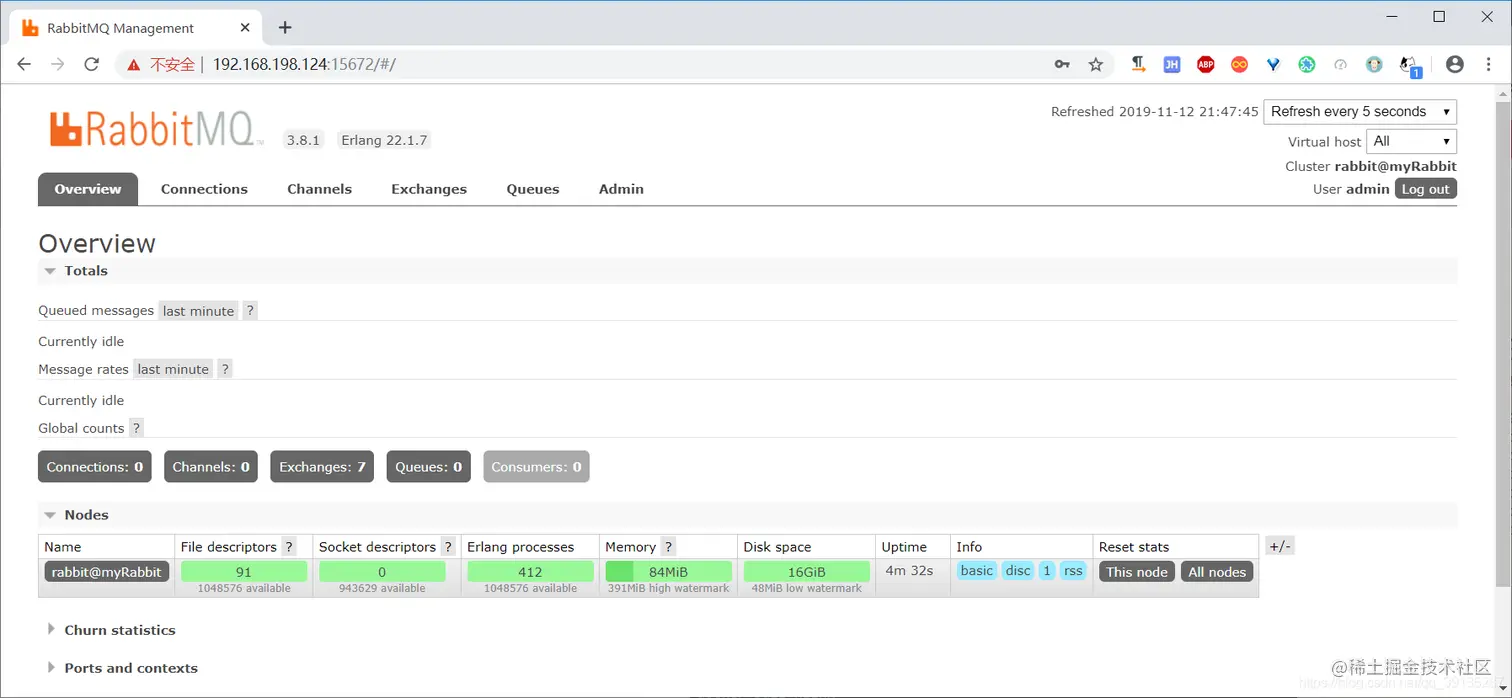This screenshot has width=1512, height=698.
Task: Open the Admin tab
Action: click(x=621, y=189)
